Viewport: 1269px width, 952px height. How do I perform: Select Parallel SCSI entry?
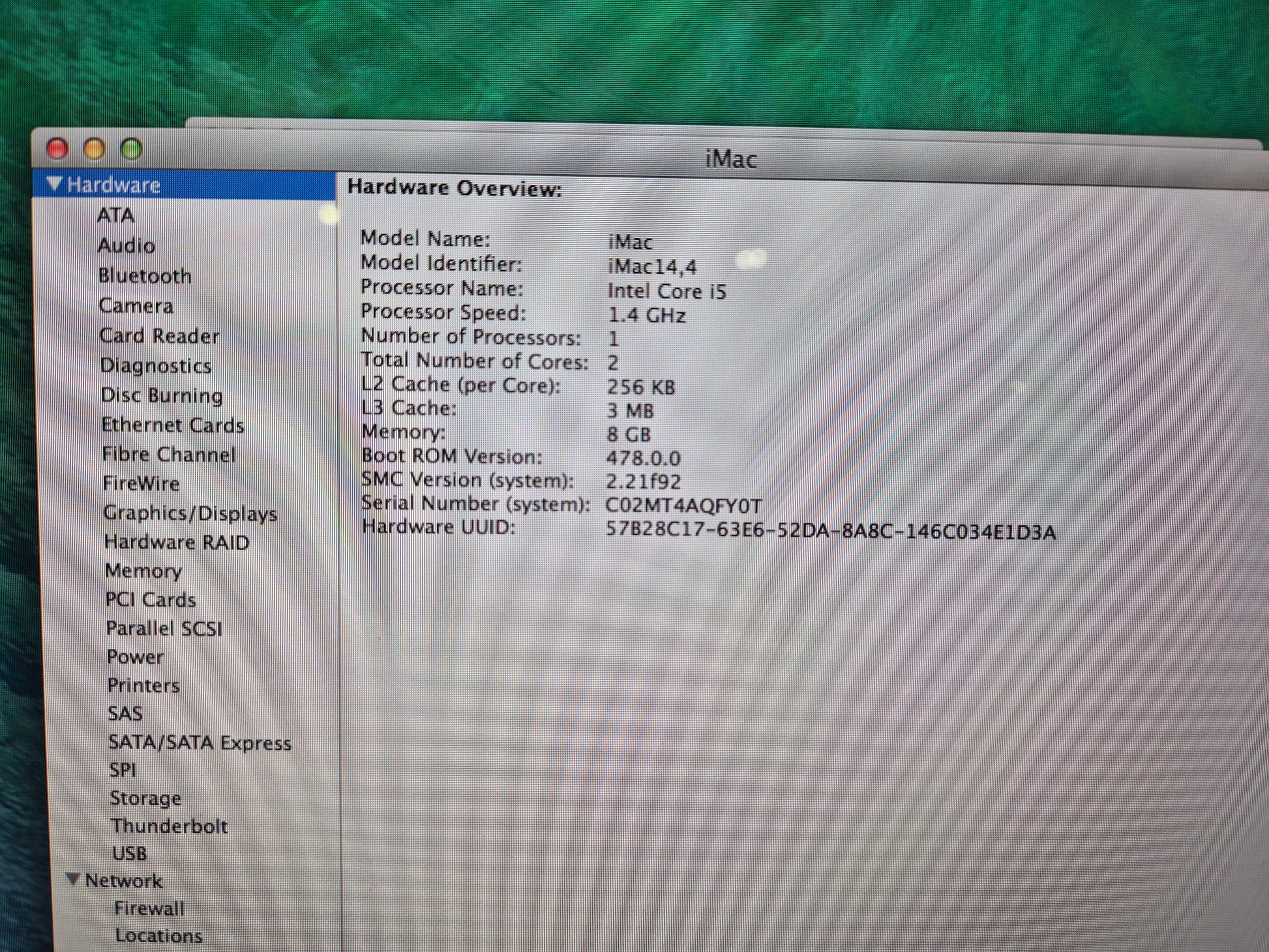[164, 629]
